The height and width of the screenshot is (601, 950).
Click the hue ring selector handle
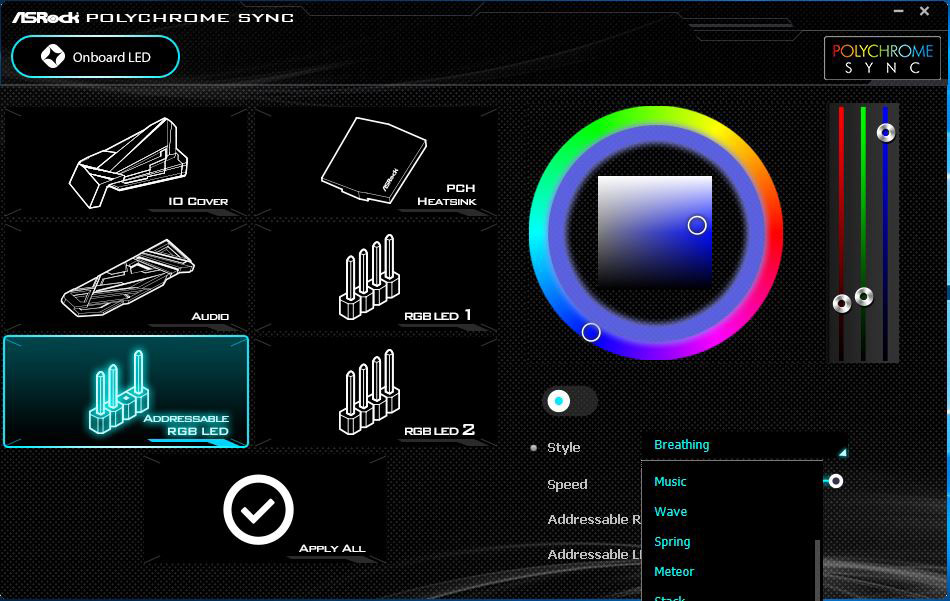click(x=591, y=332)
